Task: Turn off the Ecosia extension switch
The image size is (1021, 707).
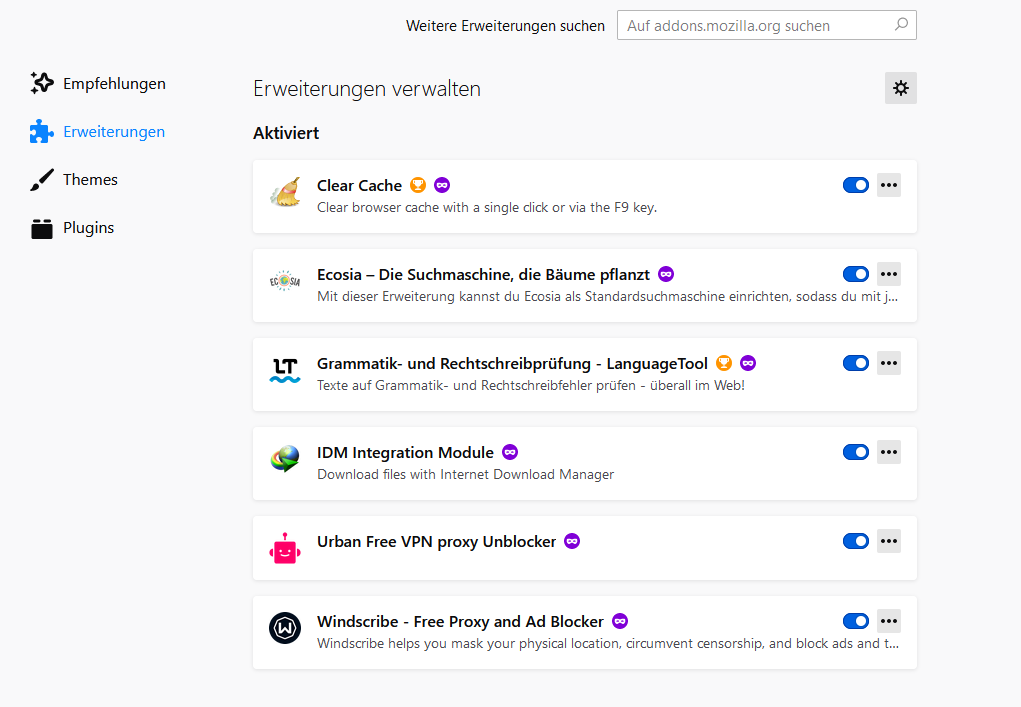Action: [856, 274]
